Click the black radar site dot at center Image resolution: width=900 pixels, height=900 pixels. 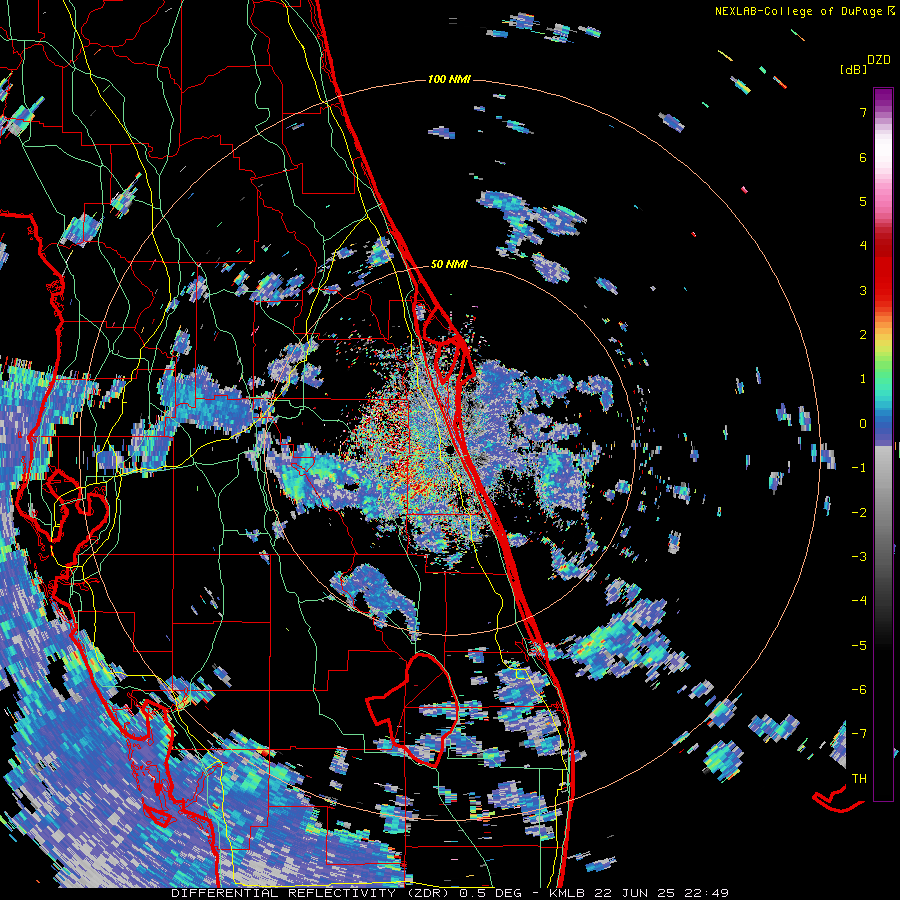click(451, 449)
